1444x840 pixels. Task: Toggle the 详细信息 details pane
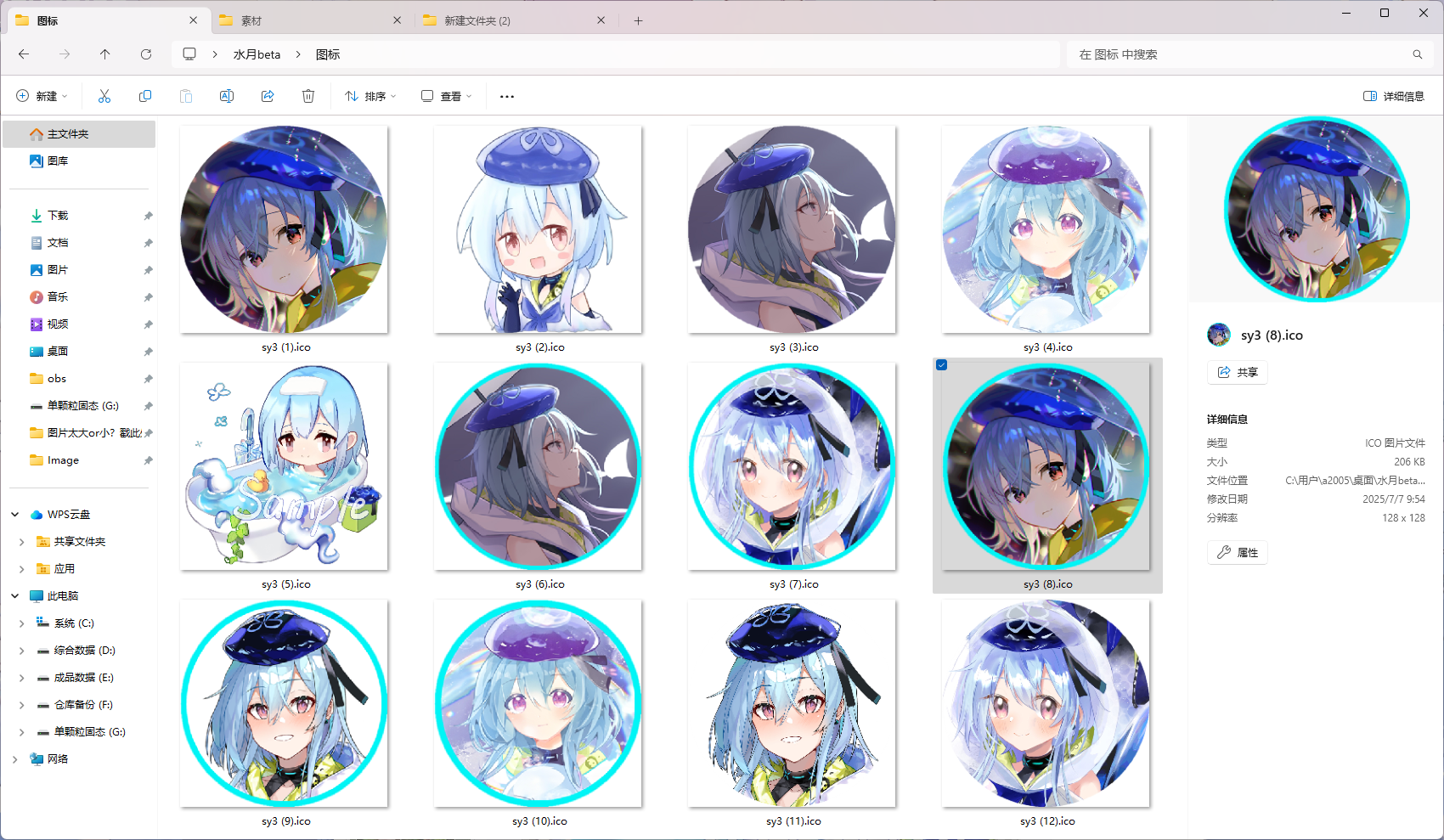tap(1393, 96)
